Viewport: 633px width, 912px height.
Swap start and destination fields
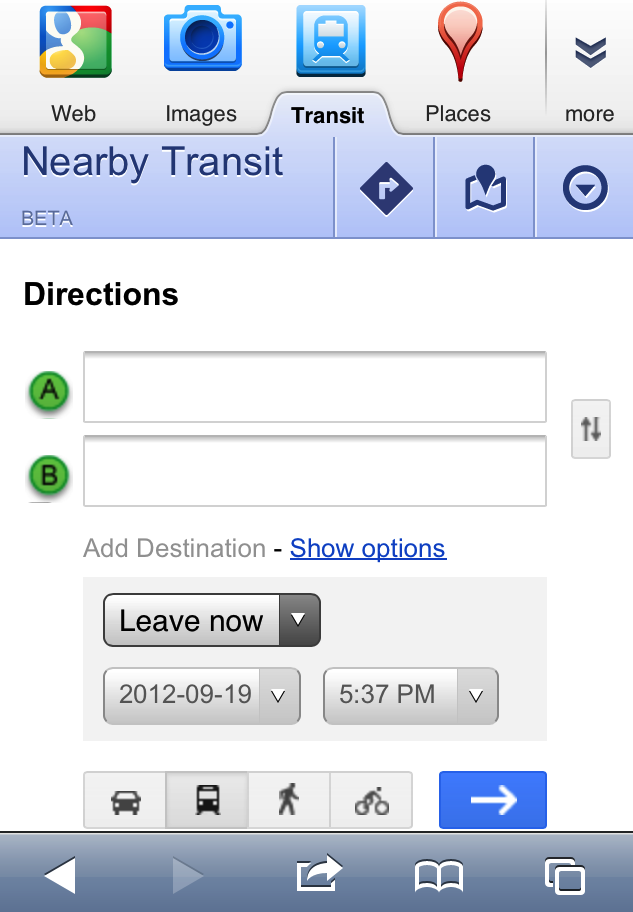click(590, 429)
